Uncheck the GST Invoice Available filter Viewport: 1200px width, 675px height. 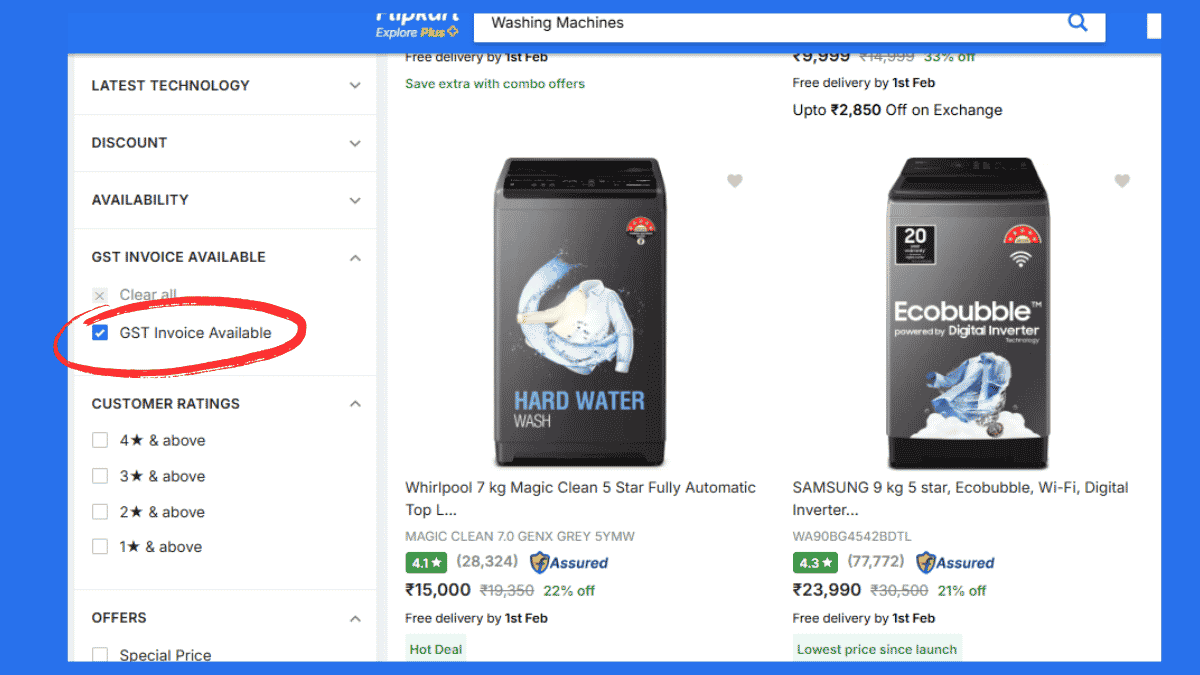100,332
